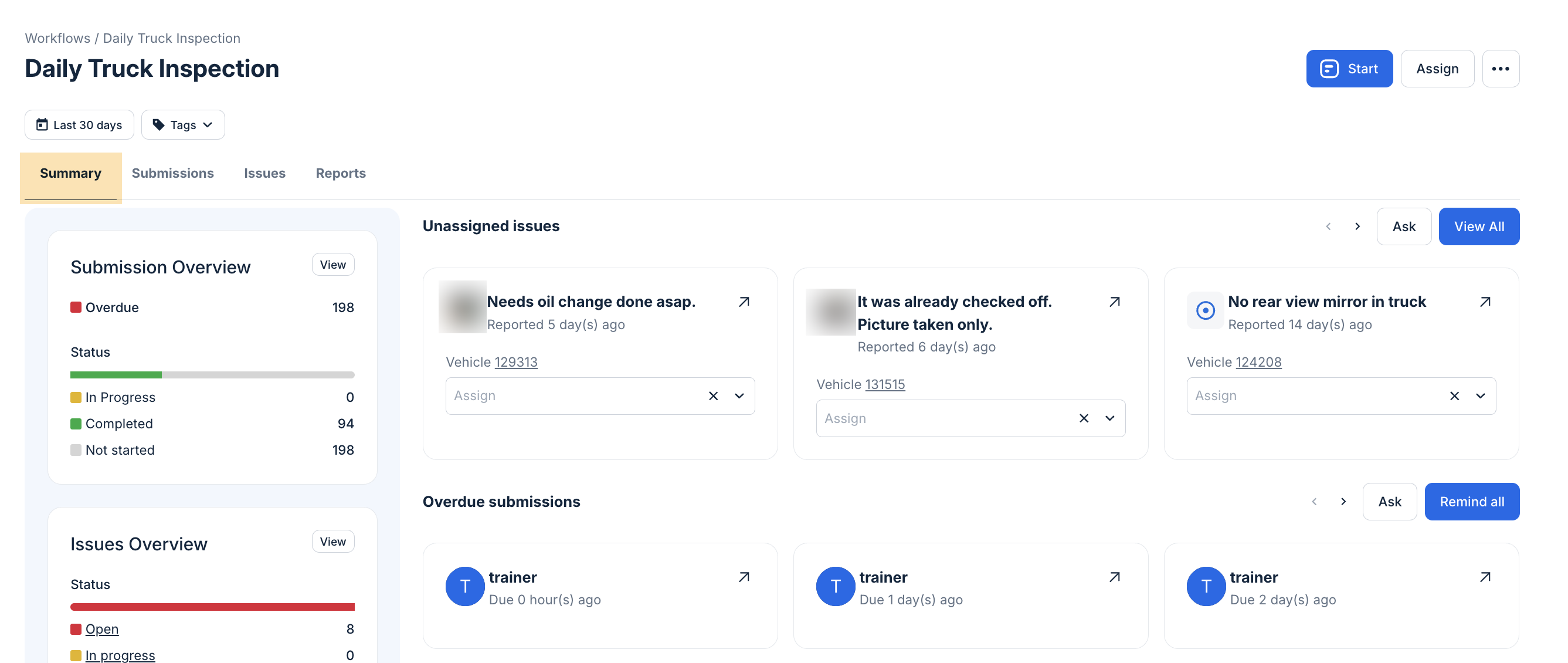The image size is (1568, 663).
Task: Expand the Tags filter dropdown
Action: 183,125
